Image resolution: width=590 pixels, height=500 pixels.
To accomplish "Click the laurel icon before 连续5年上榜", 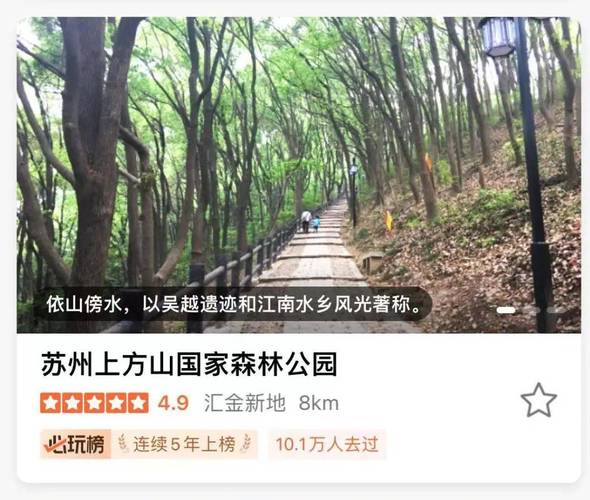I will [123, 443].
